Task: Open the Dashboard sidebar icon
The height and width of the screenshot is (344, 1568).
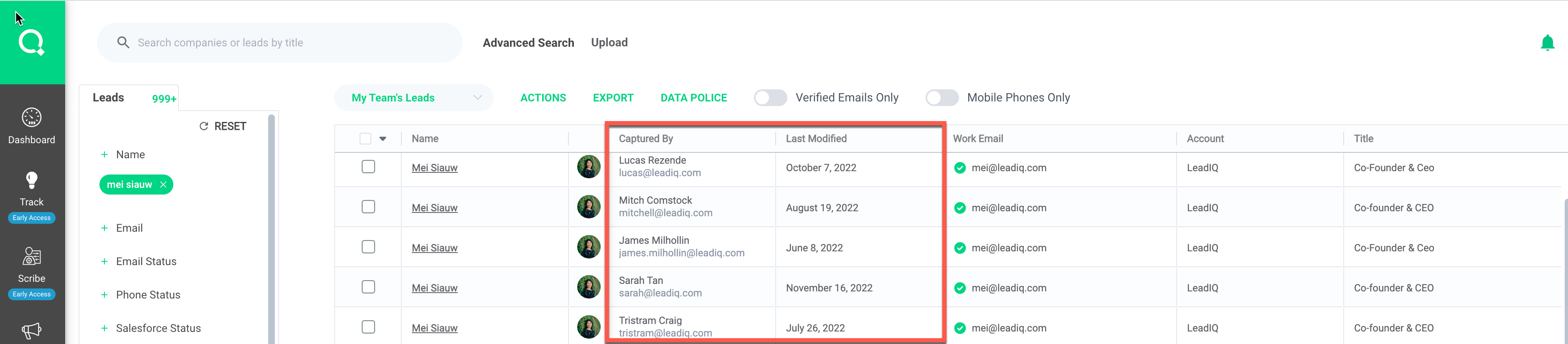Action: point(32,117)
